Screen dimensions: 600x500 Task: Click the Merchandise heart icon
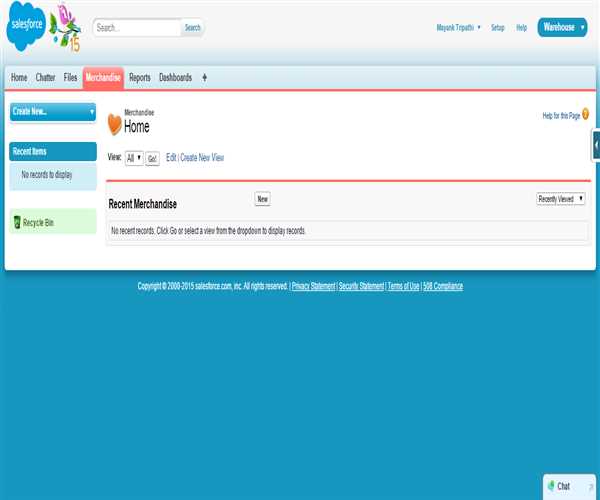(x=114, y=124)
